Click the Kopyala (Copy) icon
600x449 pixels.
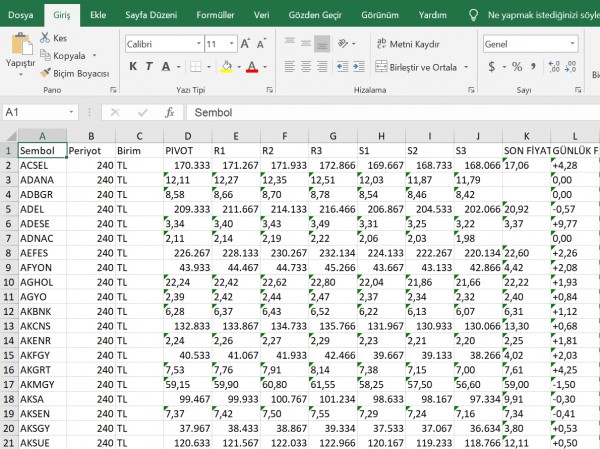click(x=45, y=56)
